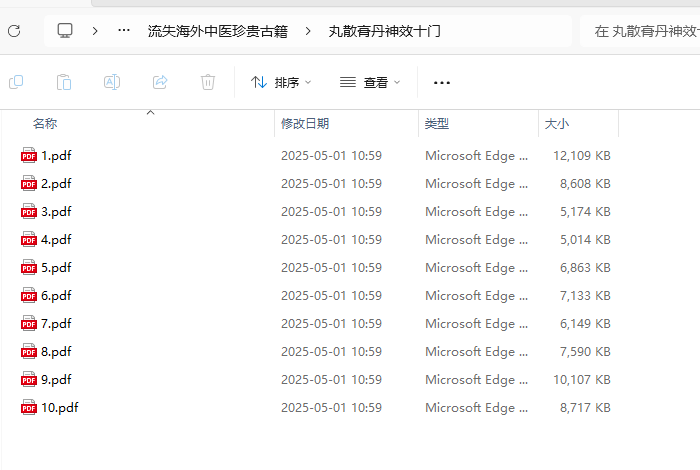Sort files by 大小 column header
The width and height of the screenshot is (700, 470).
click(556, 124)
